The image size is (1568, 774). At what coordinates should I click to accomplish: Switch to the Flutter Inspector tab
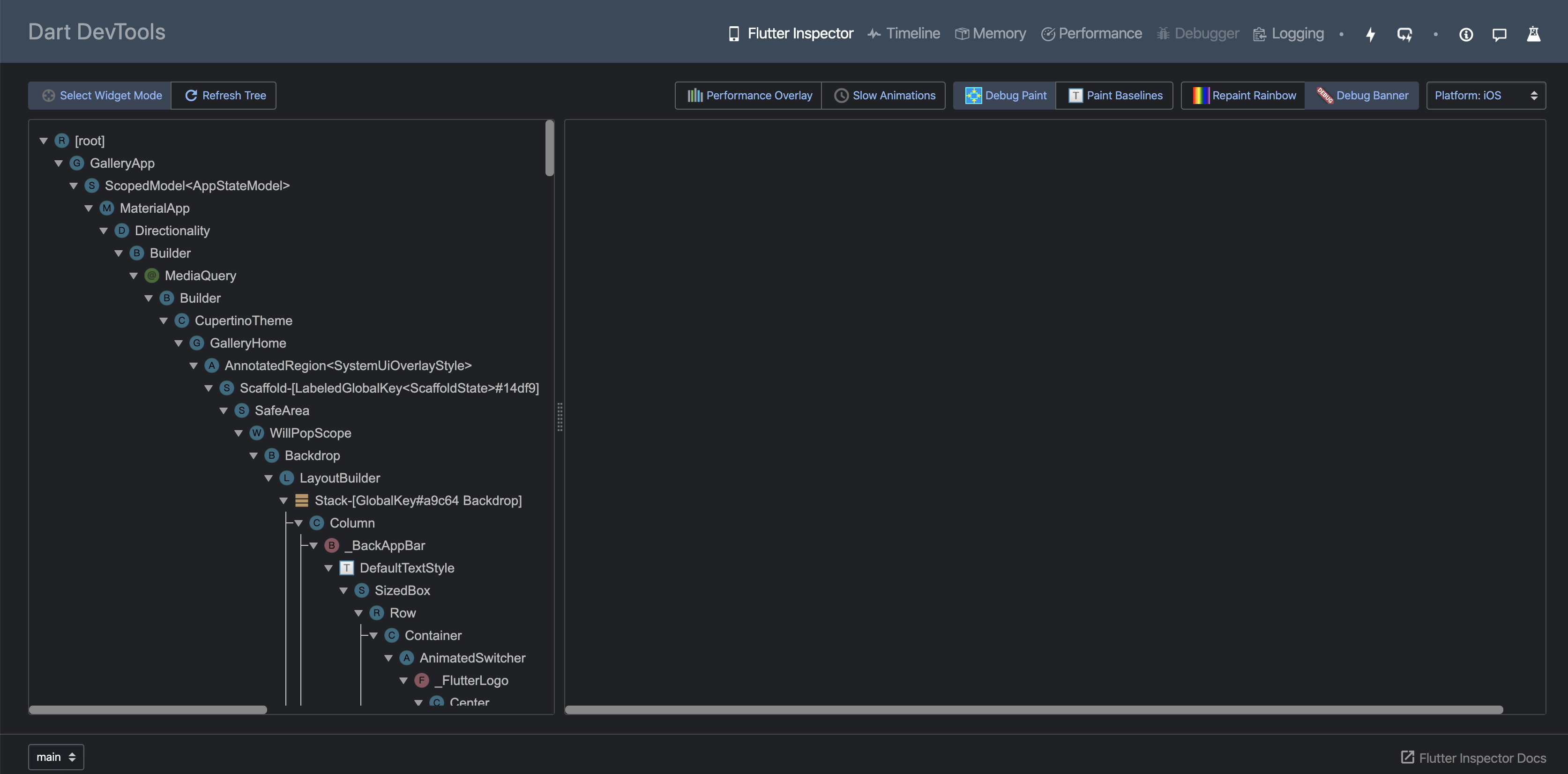791,33
